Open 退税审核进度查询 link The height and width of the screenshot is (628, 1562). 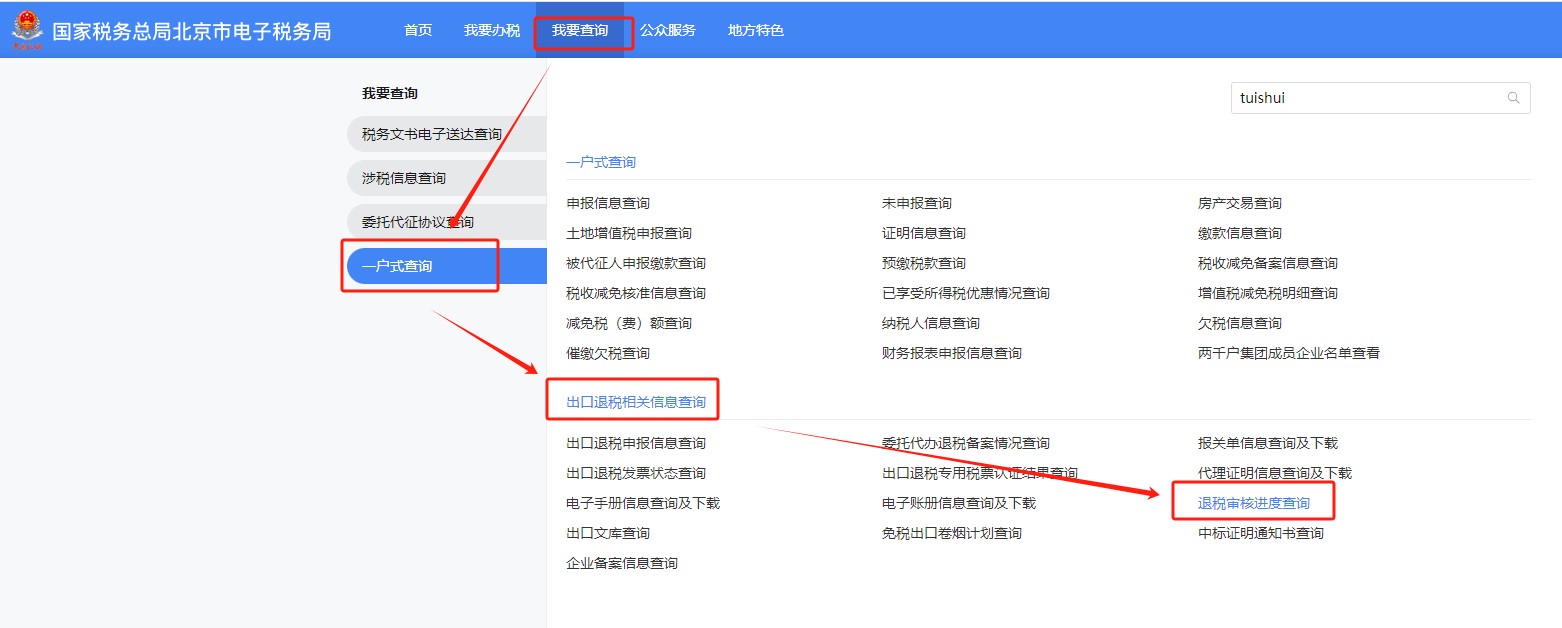1253,503
